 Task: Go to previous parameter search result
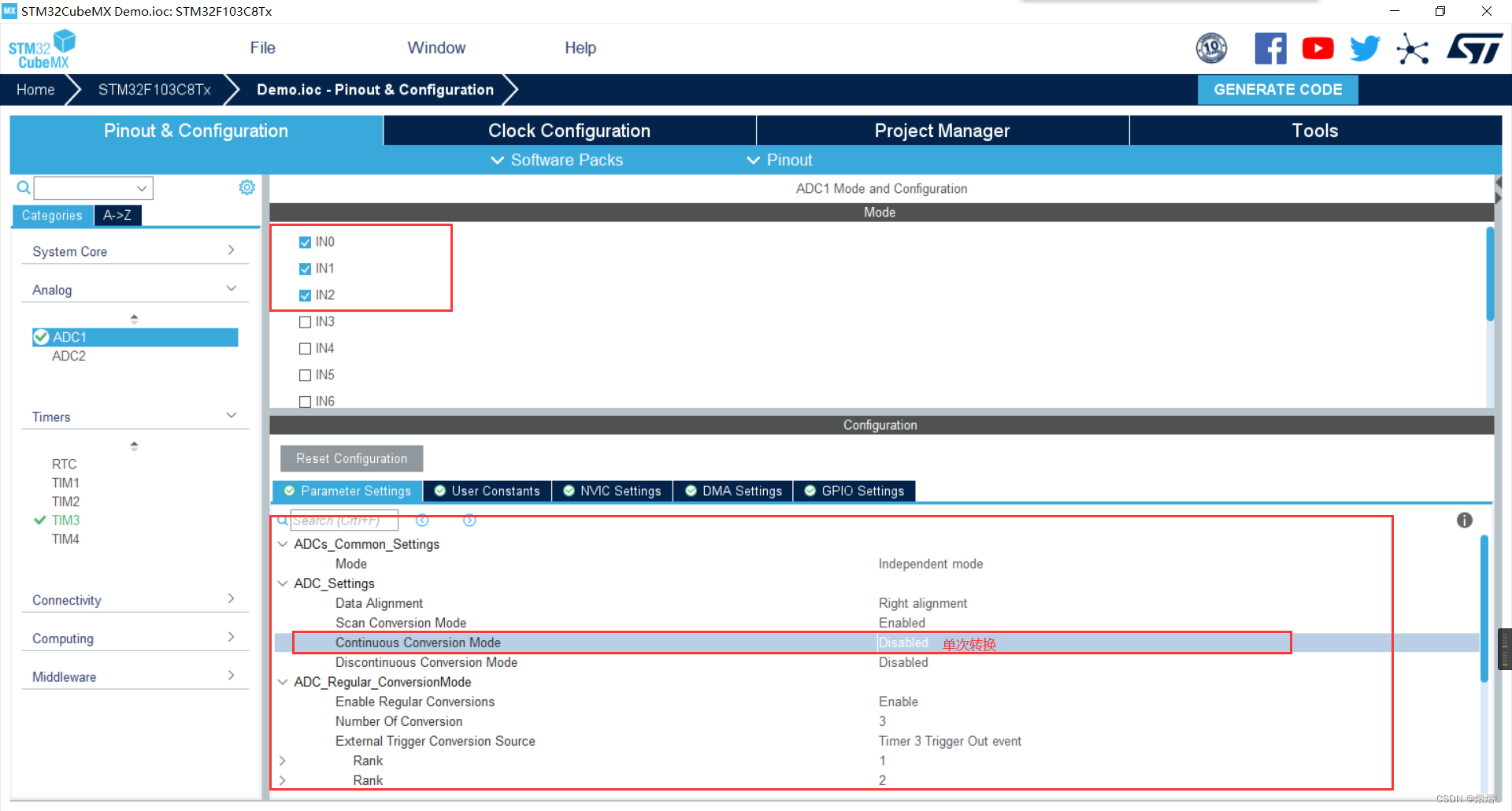(x=422, y=520)
